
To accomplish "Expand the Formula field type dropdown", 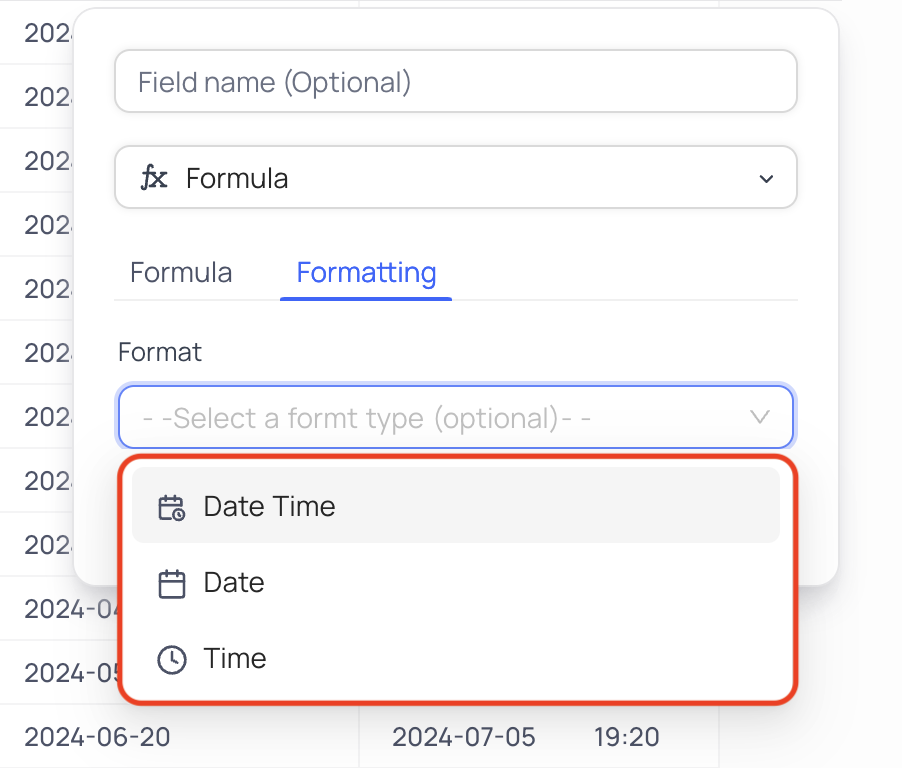I will pyautogui.click(x=456, y=177).
